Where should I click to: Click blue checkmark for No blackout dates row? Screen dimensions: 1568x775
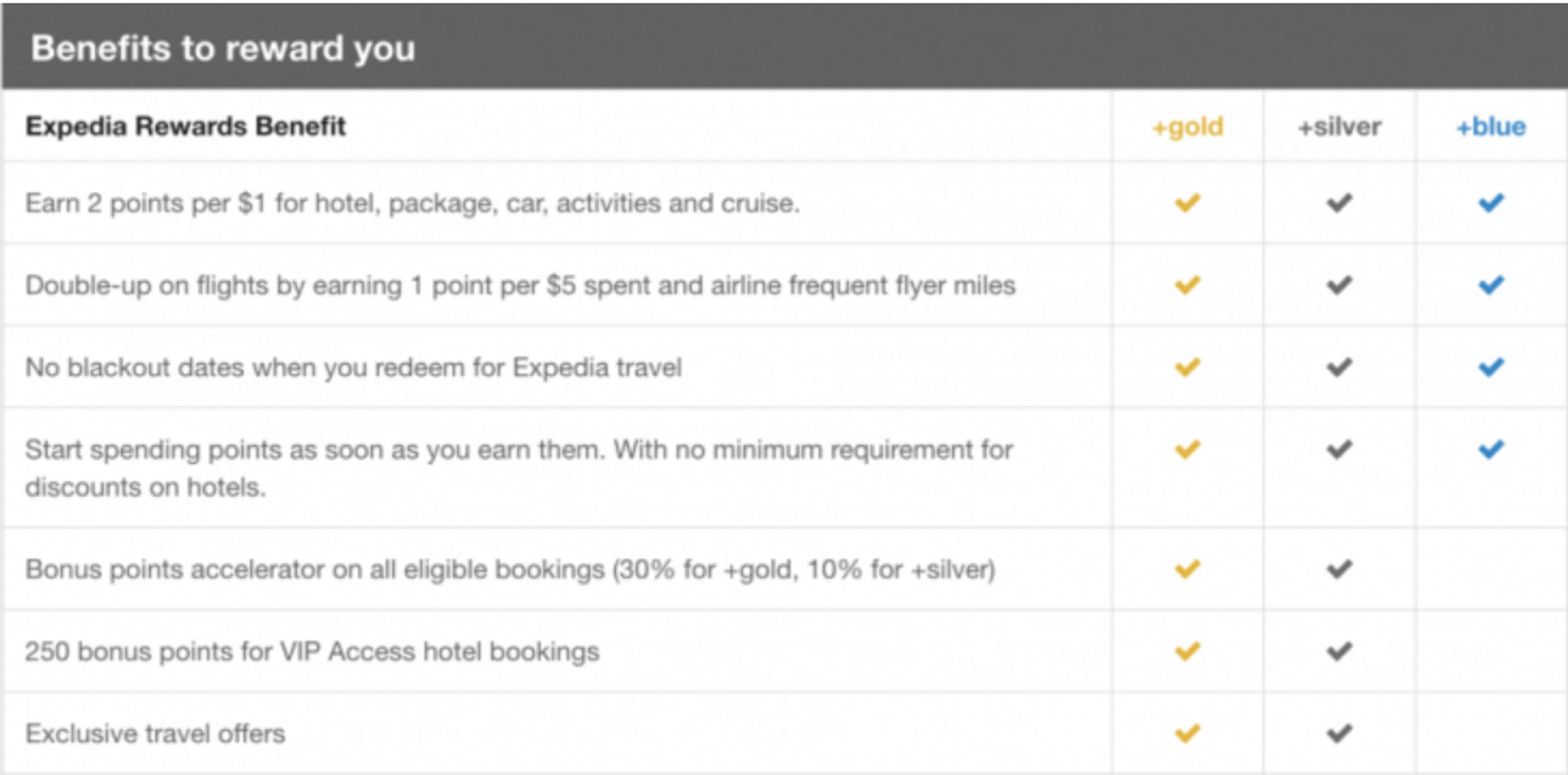coord(1491,367)
